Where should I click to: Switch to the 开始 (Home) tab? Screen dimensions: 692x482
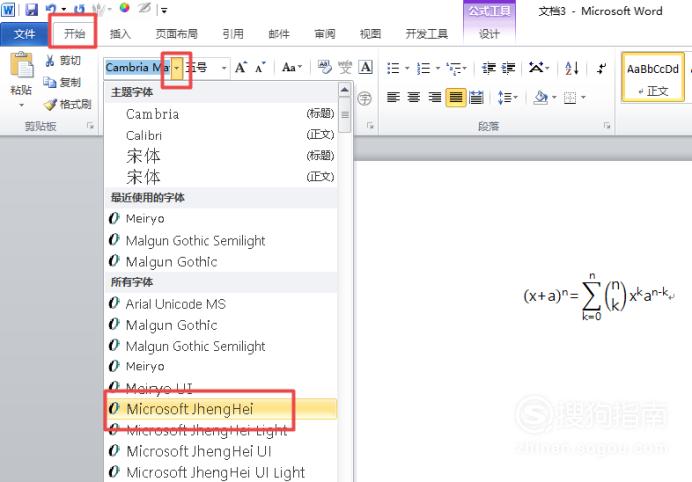[x=74, y=34]
